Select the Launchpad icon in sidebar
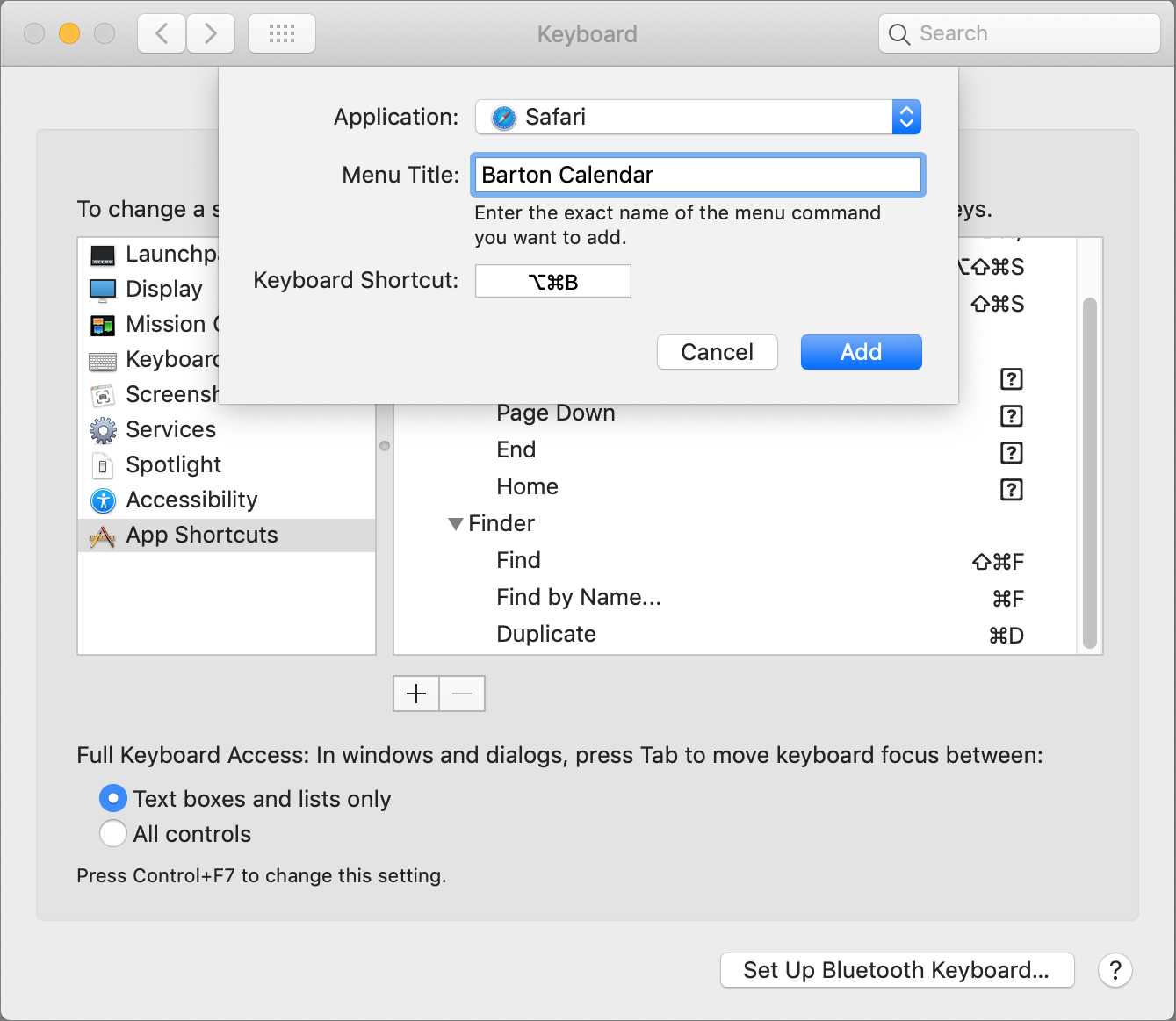Image resolution: width=1176 pixels, height=1021 pixels. coord(103,255)
